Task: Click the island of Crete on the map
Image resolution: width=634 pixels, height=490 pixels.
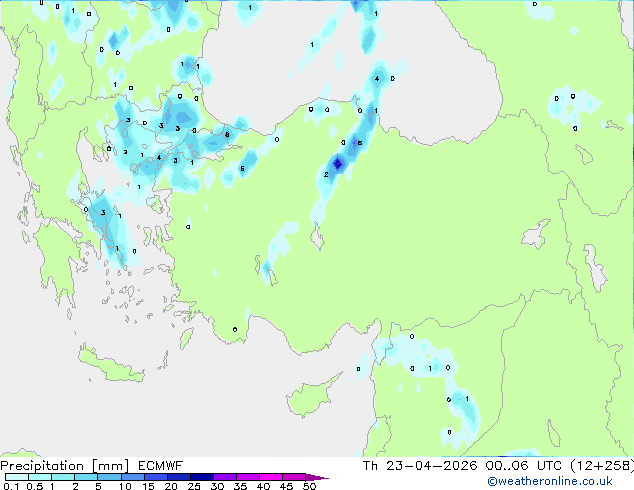Action: tap(110, 365)
